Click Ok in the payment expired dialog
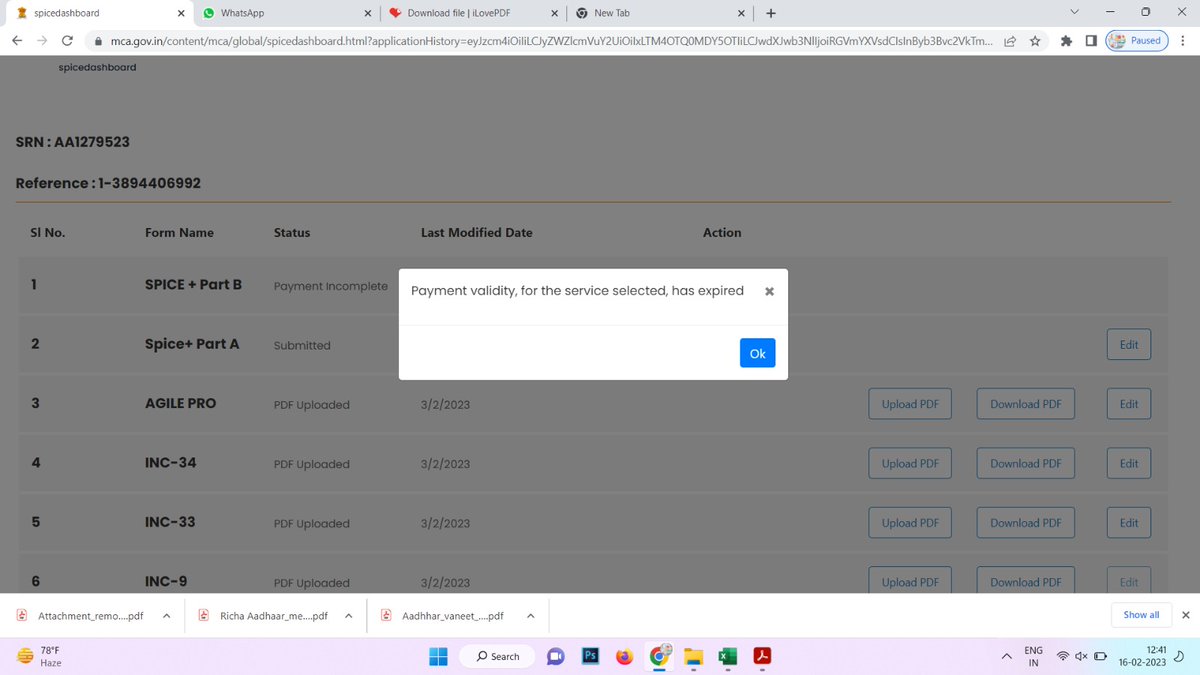Screen dimensions: 1200x675 tap(757, 353)
